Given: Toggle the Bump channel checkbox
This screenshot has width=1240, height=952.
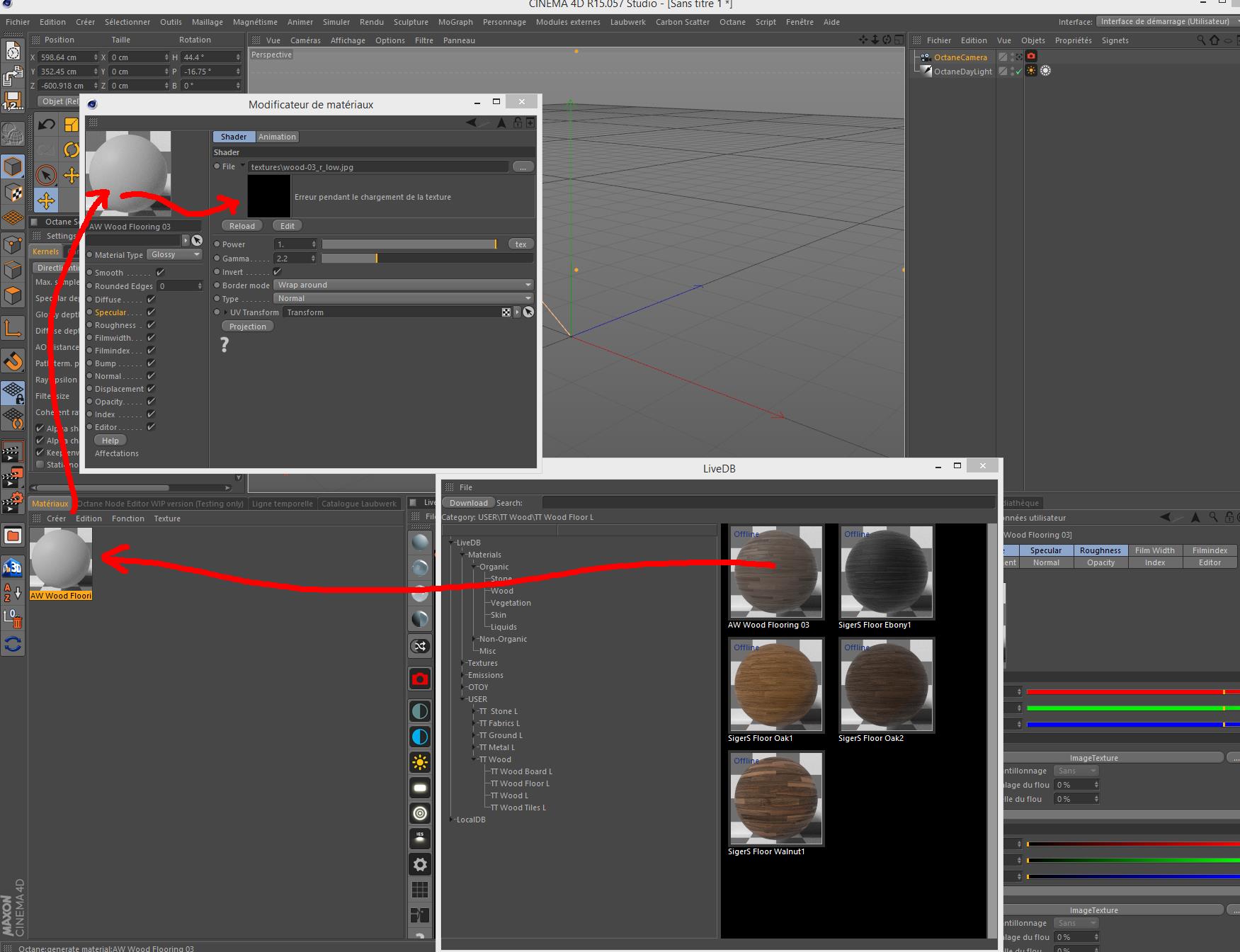Looking at the screenshot, I should (151, 363).
